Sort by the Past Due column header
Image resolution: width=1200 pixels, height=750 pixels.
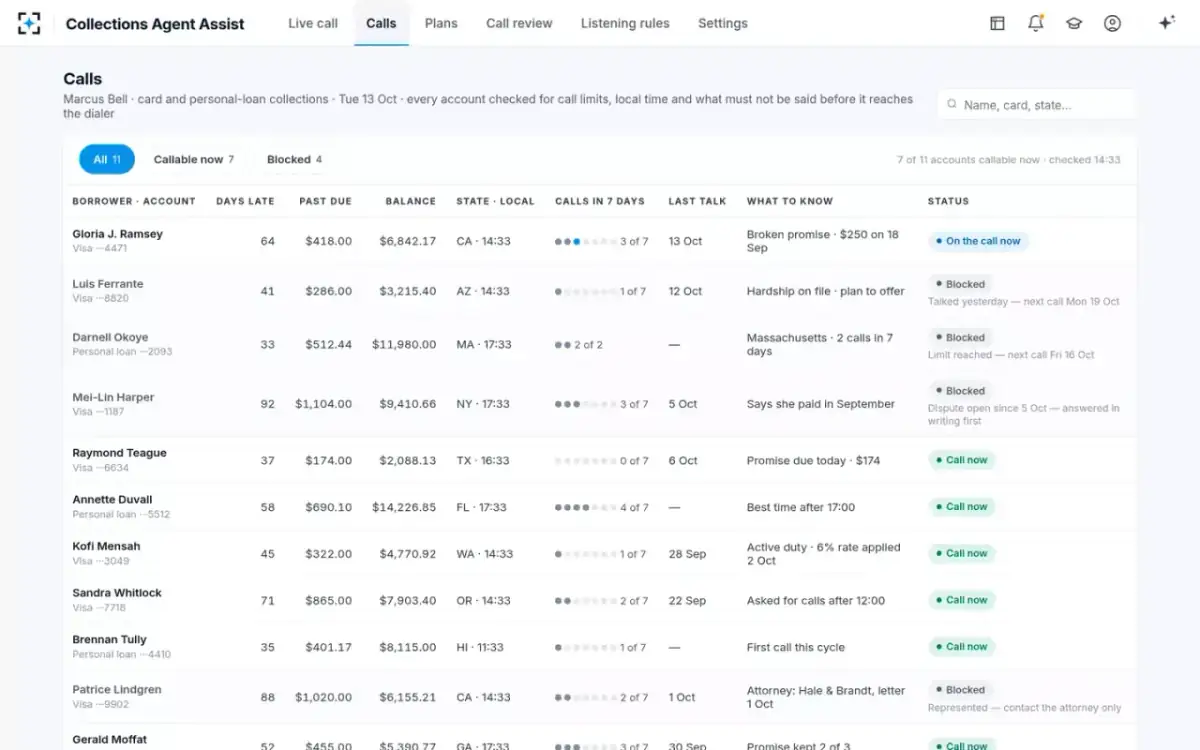click(325, 201)
